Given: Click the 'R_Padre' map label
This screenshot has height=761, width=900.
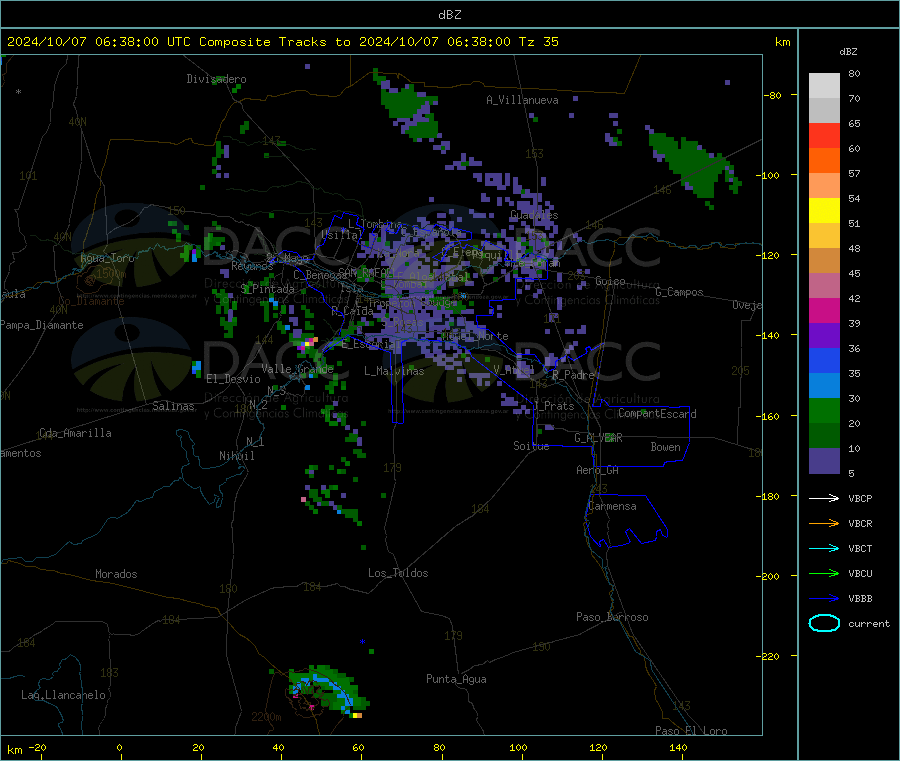Looking at the screenshot, I should point(573,375).
